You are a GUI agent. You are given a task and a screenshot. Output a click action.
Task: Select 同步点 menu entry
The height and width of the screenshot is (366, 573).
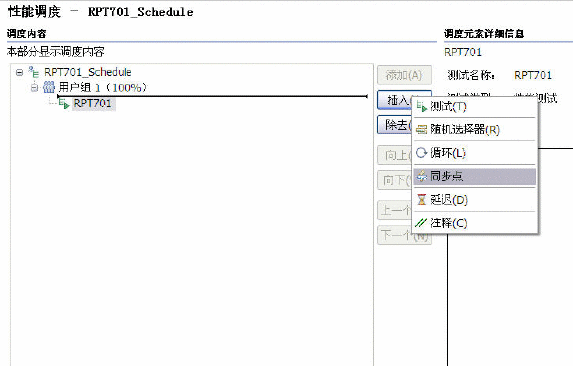pos(475,176)
